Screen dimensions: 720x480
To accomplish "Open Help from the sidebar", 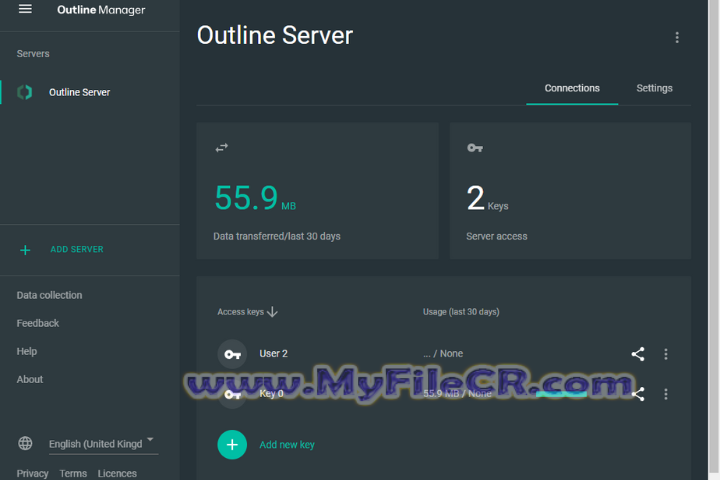I will pyautogui.click(x=27, y=351).
